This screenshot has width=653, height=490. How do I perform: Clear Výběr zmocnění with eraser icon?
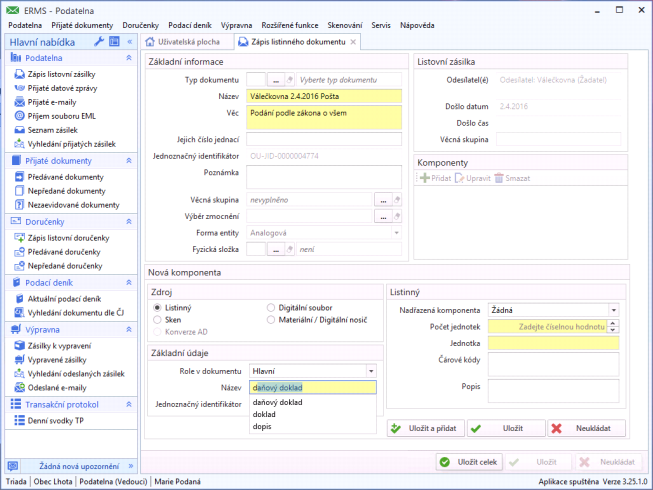[397, 216]
